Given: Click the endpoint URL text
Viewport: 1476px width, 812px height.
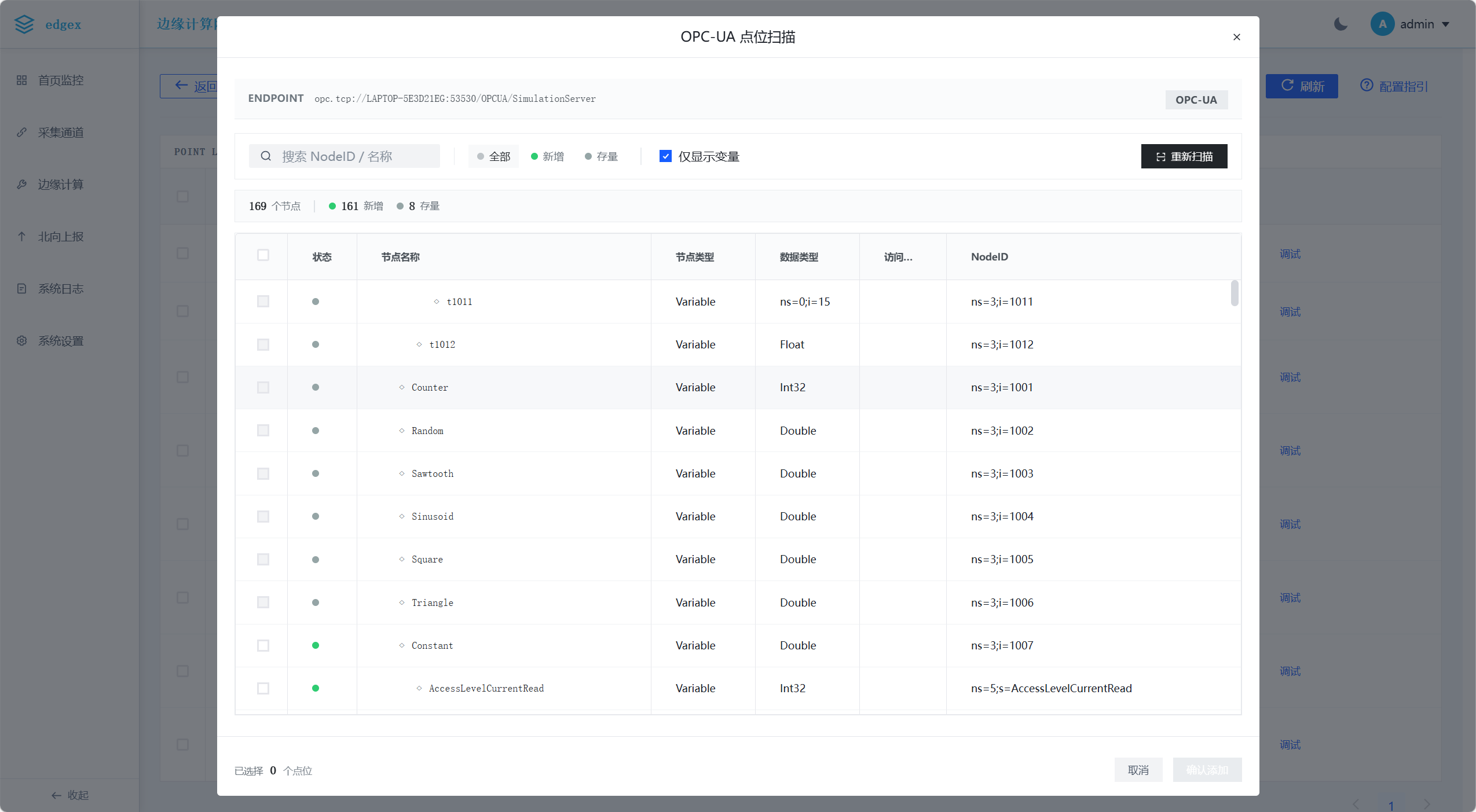Looking at the screenshot, I should (455, 99).
